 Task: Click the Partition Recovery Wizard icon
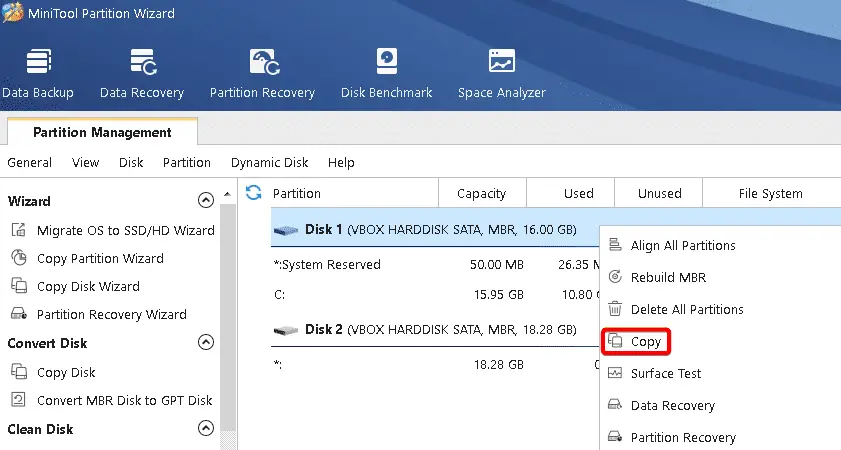click(x=19, y=314)
